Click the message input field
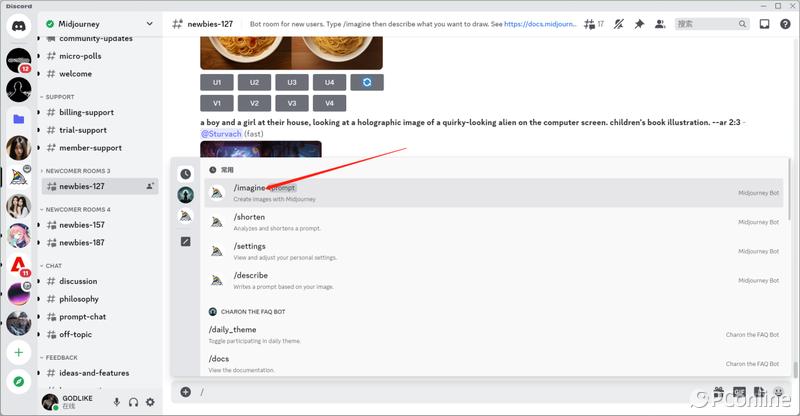The image size is (800, 416). pos(449,391)
